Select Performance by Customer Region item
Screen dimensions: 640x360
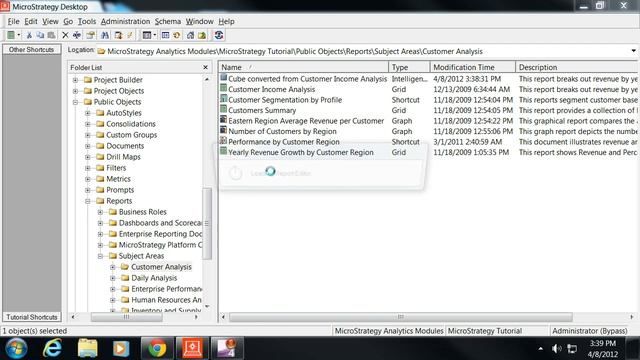click(x=284, y=142)
